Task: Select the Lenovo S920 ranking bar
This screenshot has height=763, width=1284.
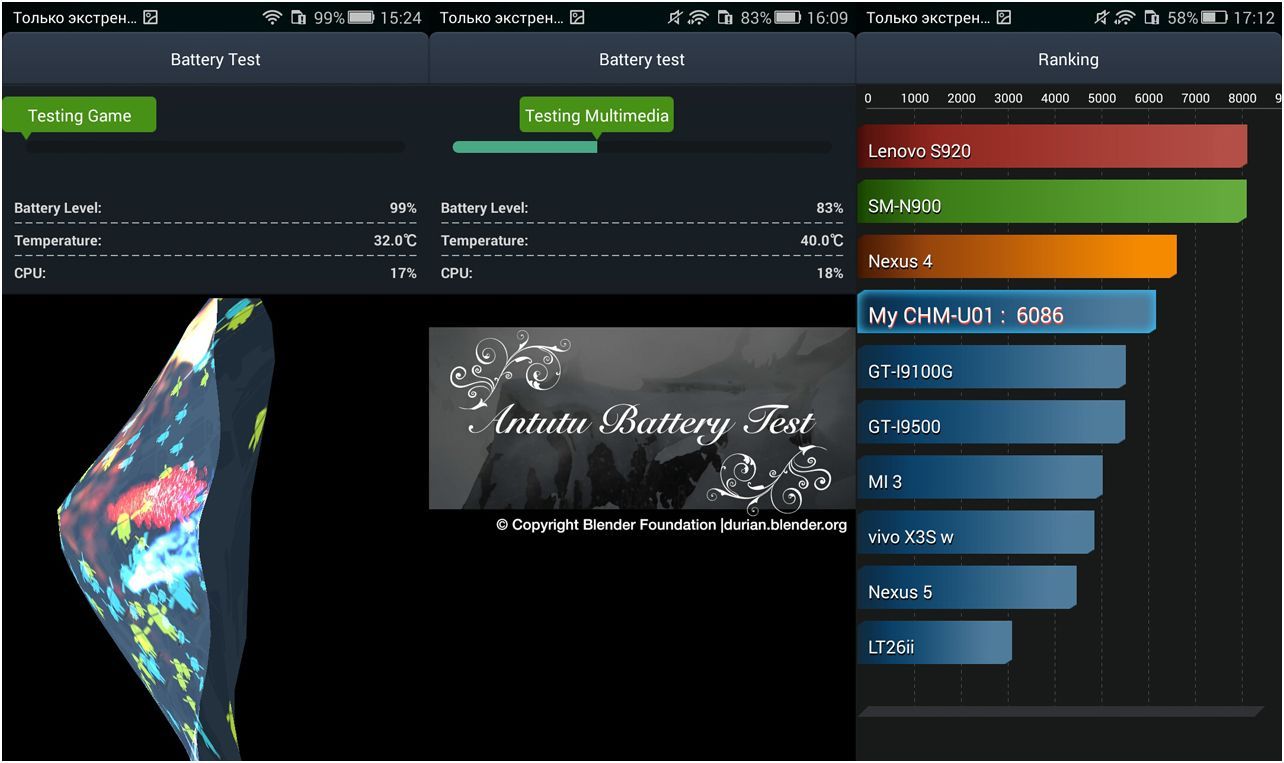Action: point(1052,147)
